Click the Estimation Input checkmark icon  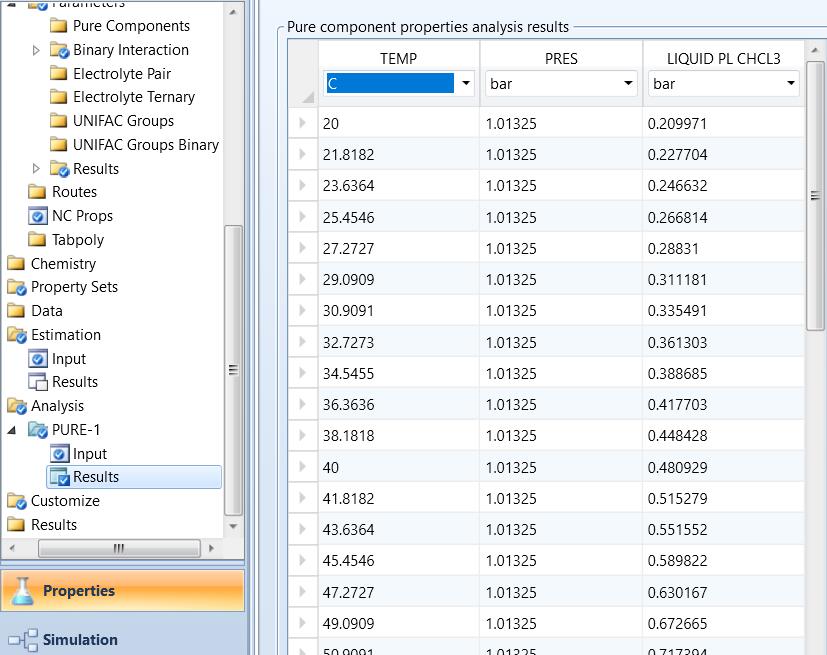pyautogui.click(x=38, y=359)
